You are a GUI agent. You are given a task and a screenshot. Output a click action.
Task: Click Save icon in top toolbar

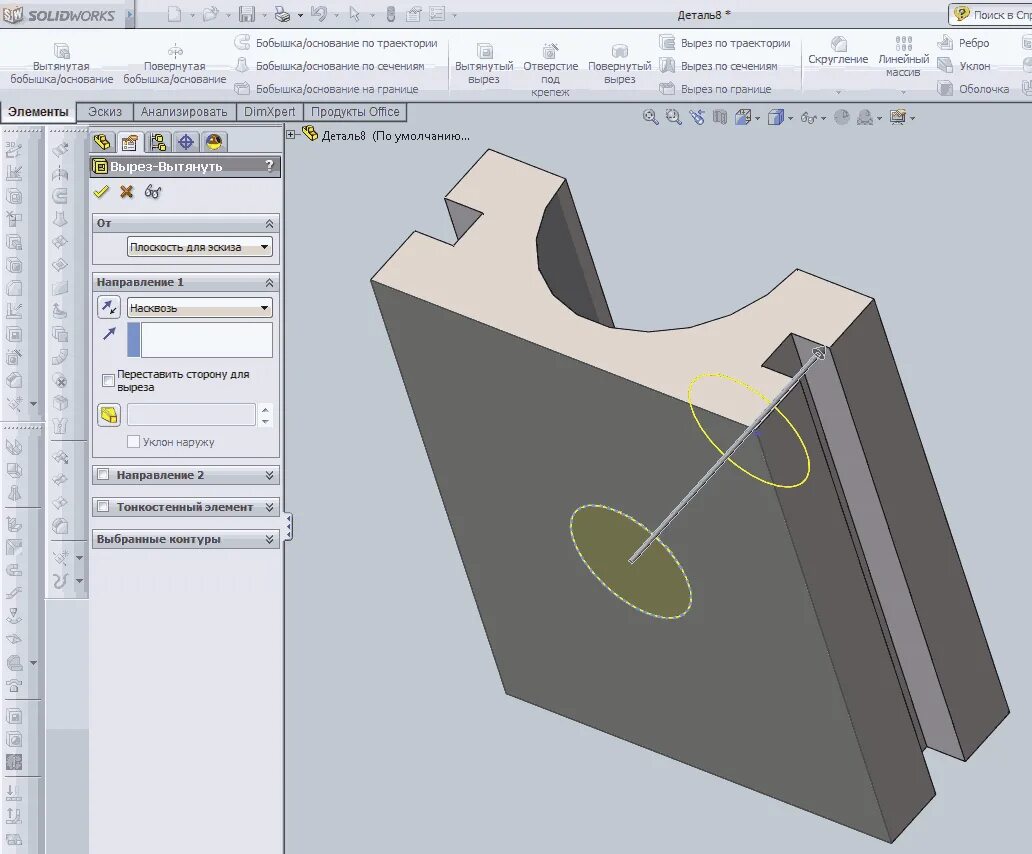click(x=247, y=14)
